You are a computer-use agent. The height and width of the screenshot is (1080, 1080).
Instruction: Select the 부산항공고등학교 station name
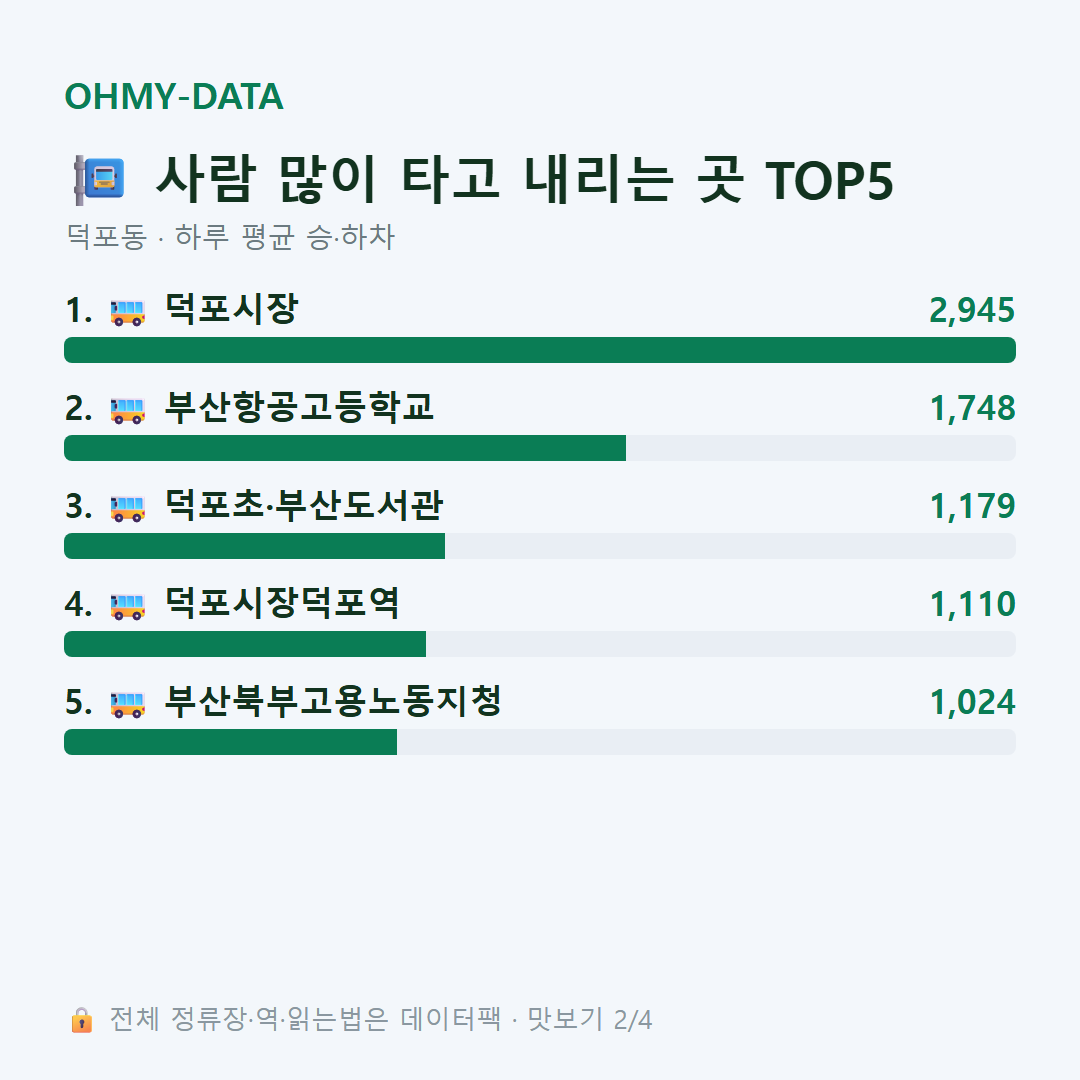[x=299, y=407]
